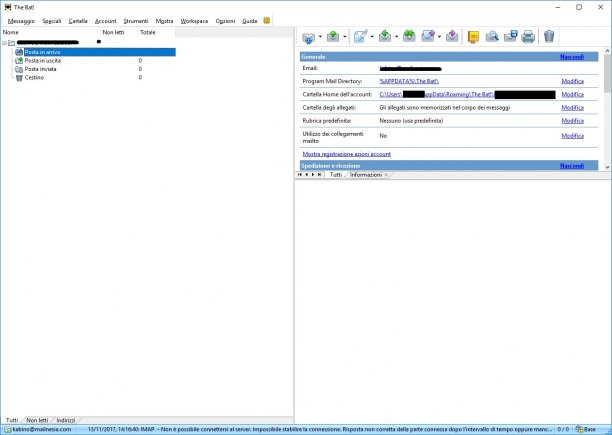Open the Reply dropdown arrow
Screen dimensions: 612x435
tap(397, 37)
